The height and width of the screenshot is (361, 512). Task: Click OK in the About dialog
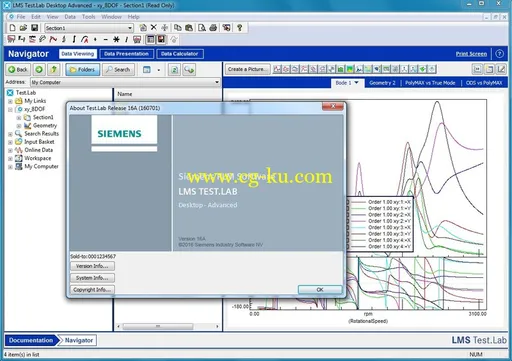tap(320, 290)
